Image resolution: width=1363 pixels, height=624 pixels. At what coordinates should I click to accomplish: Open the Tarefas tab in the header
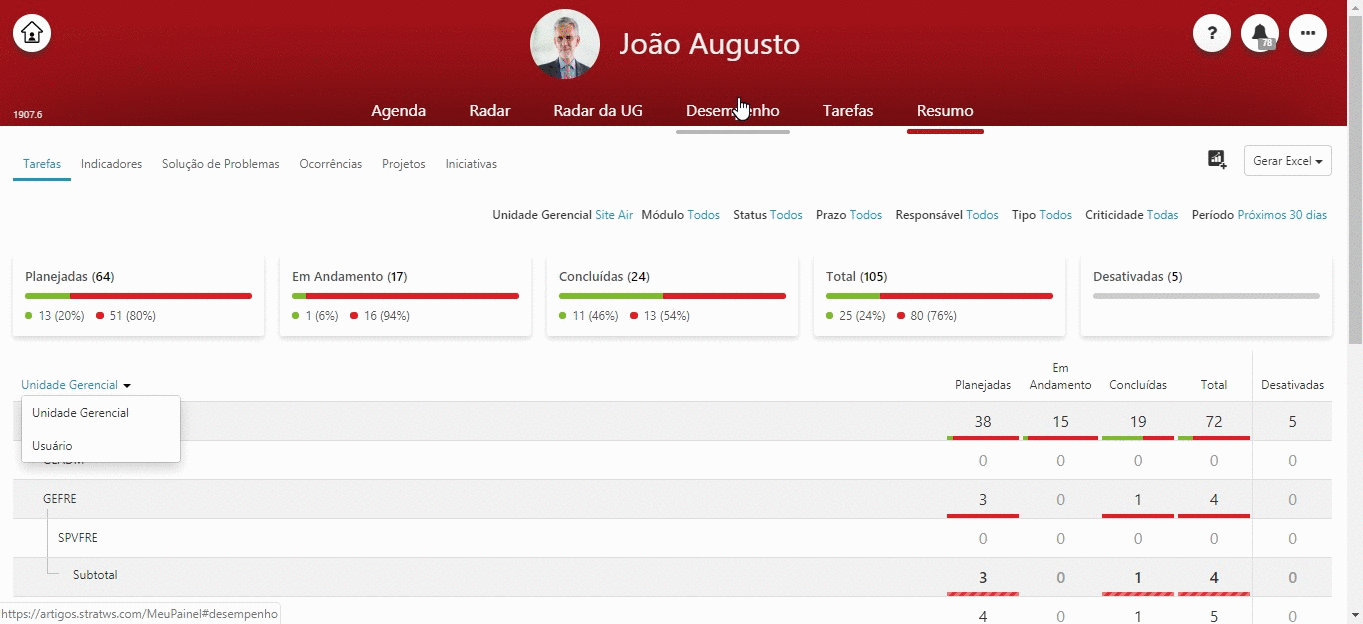tap(848, 111)
